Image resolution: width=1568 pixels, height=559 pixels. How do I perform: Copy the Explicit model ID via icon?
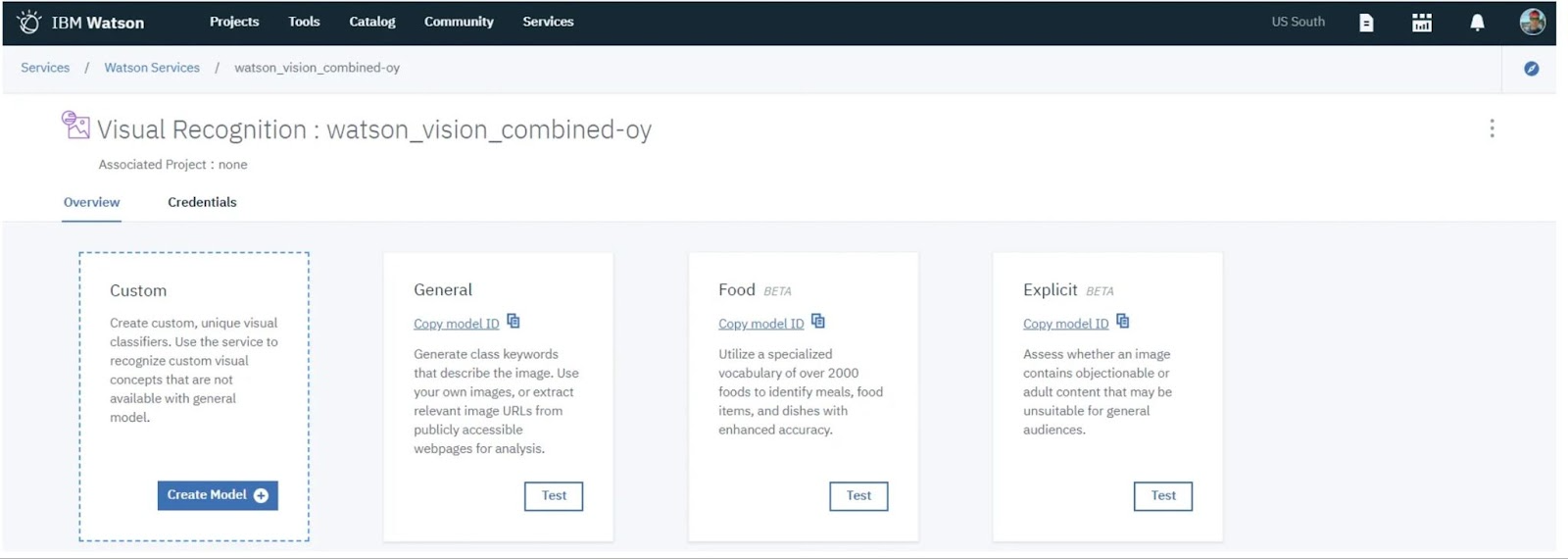(1123, 322)
